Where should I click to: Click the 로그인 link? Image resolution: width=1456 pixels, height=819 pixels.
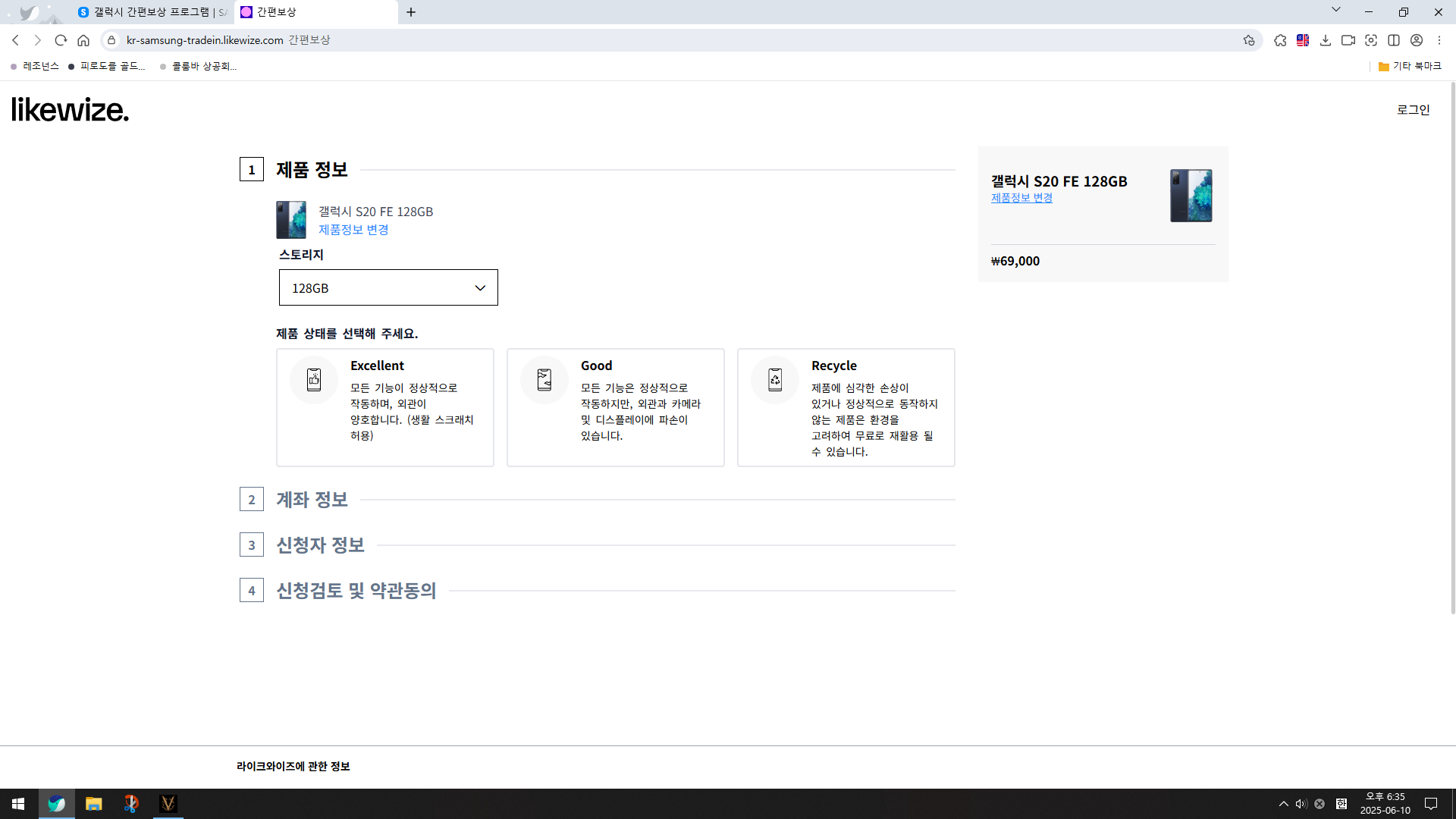click(1414, 110)
